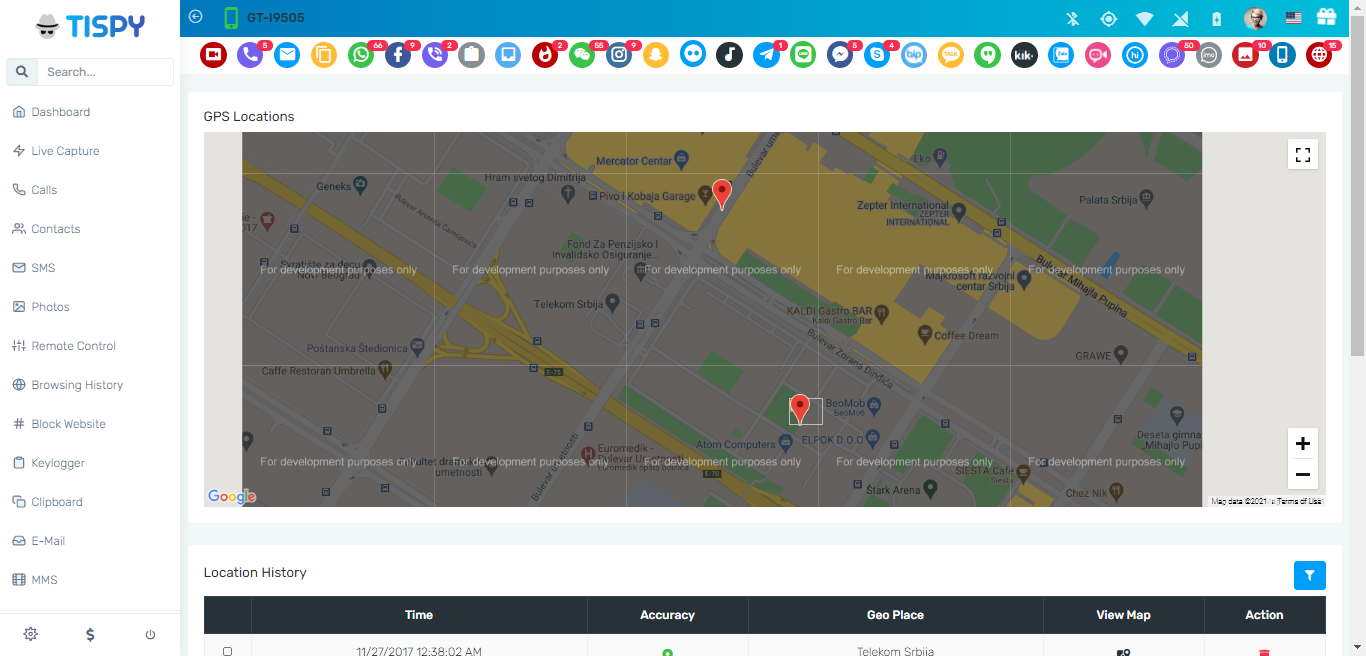Open Facebook icon with badge 9
1366x656 pixels.
398,55
